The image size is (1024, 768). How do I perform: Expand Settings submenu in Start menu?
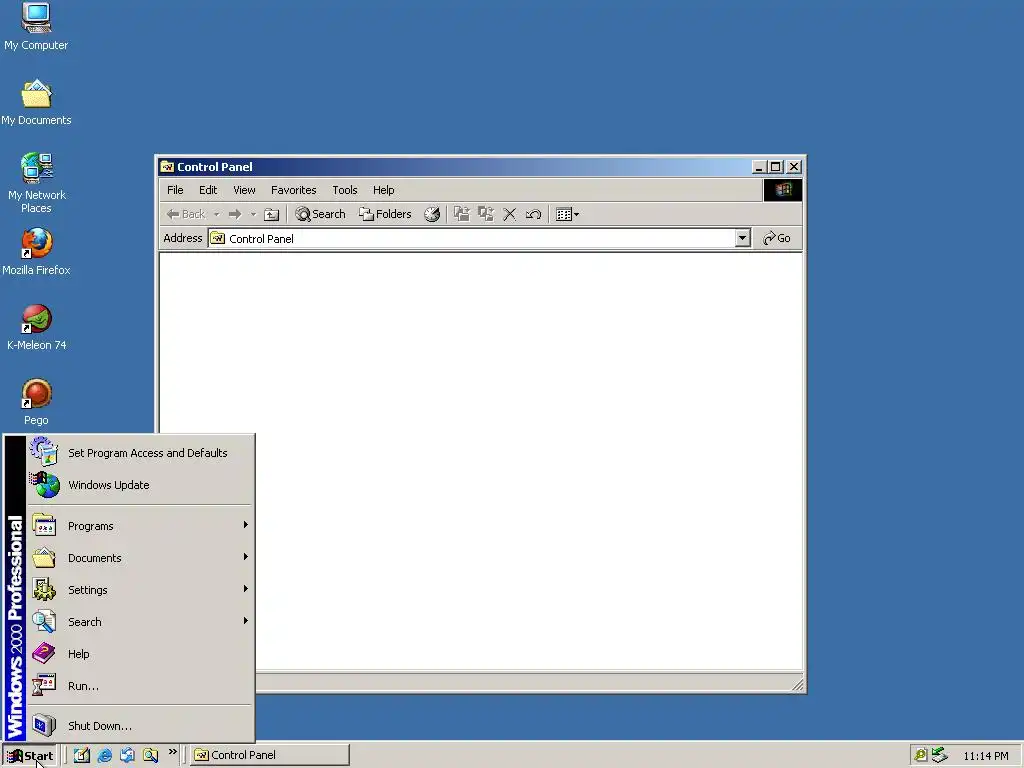(x=140, y=590)
